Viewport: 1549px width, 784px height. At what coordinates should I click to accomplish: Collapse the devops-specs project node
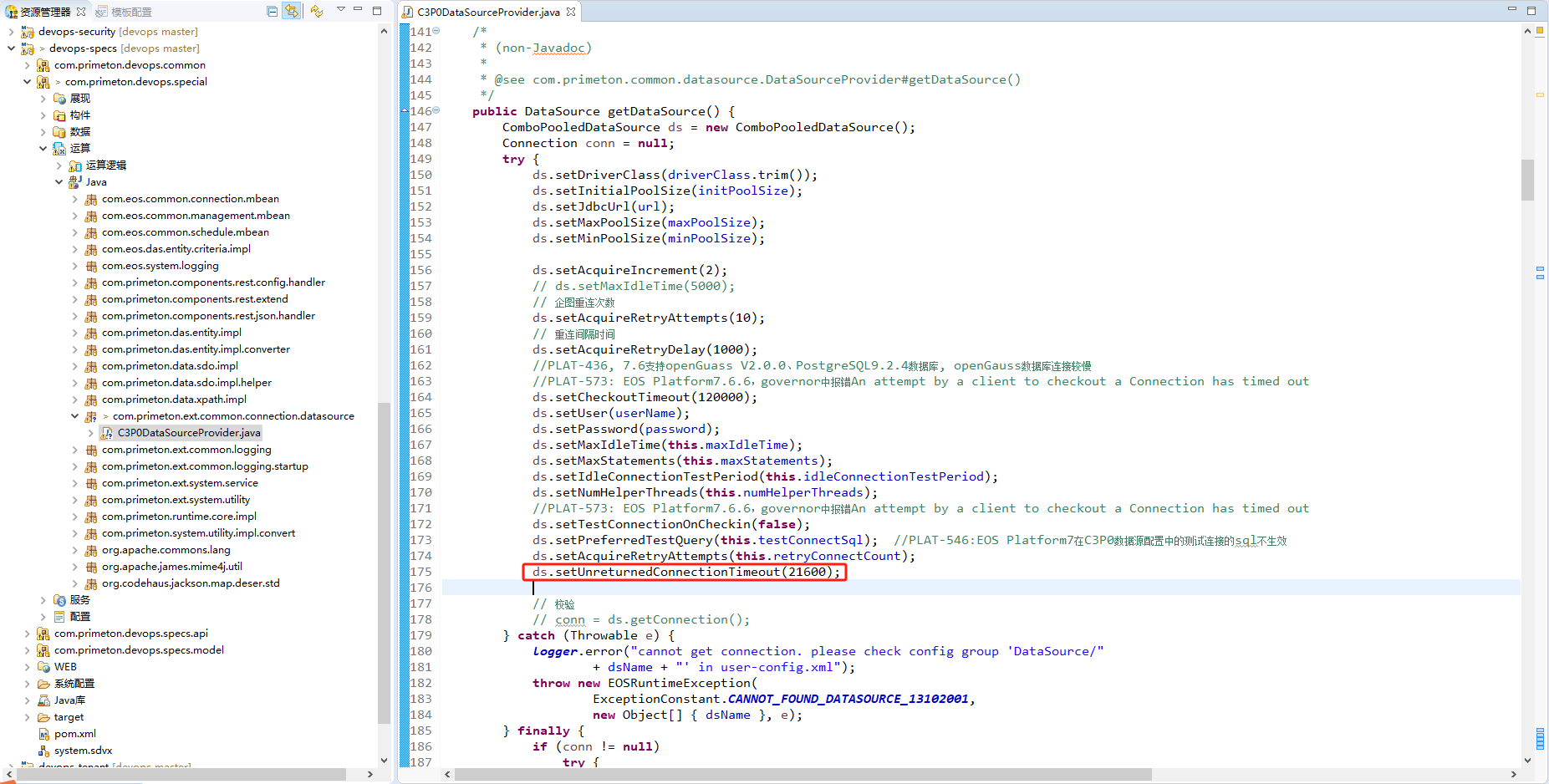[11, 48]
